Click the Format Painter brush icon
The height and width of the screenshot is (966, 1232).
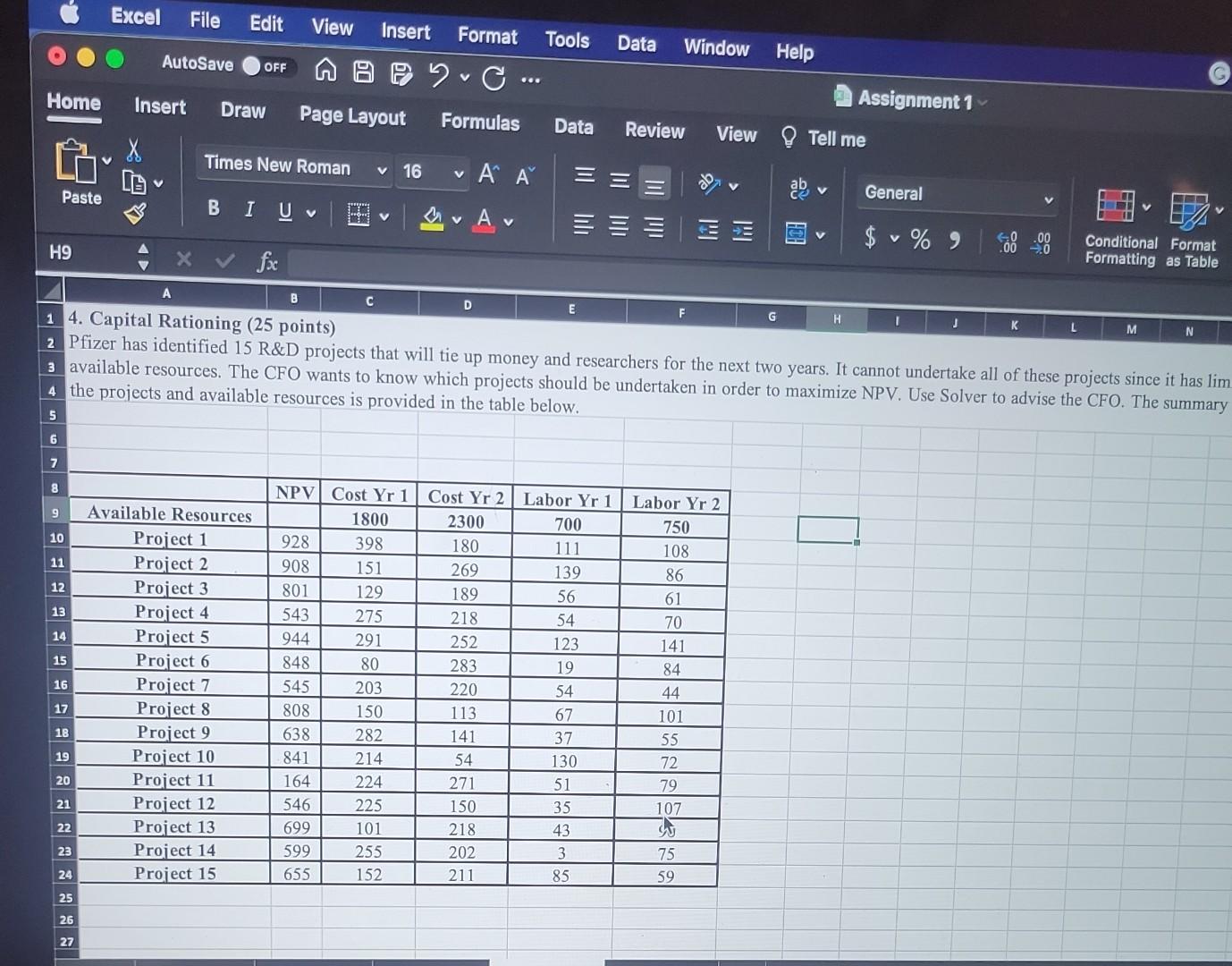pyautogui.click(x=134, y=213)
